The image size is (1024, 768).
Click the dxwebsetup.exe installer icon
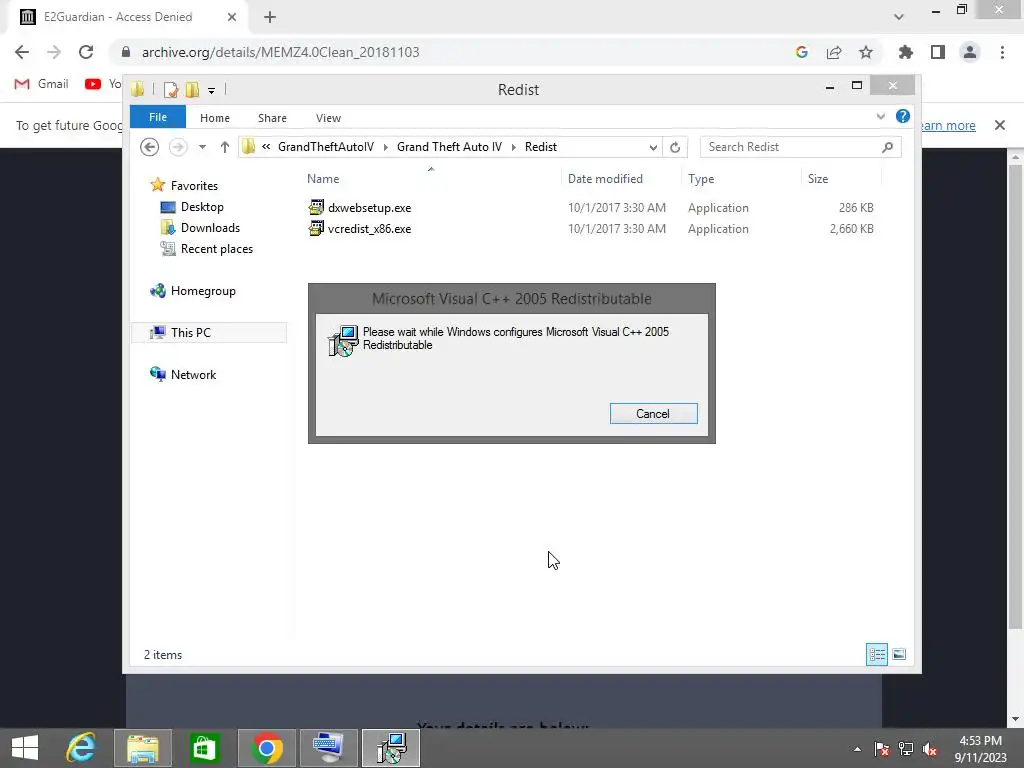click(316, 207)
